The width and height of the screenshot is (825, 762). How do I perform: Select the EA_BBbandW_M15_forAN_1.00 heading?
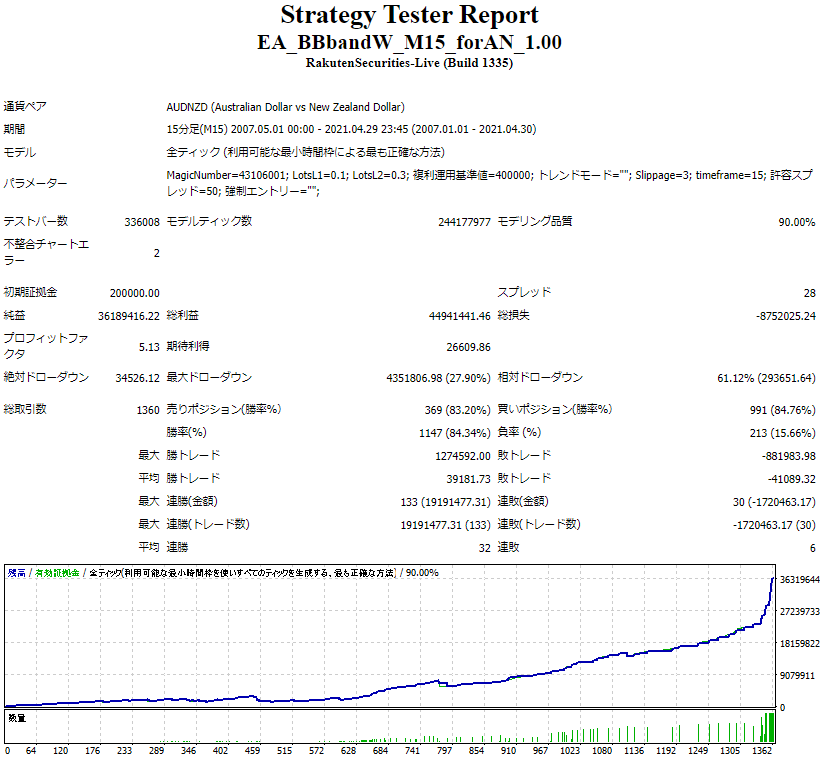409,42
